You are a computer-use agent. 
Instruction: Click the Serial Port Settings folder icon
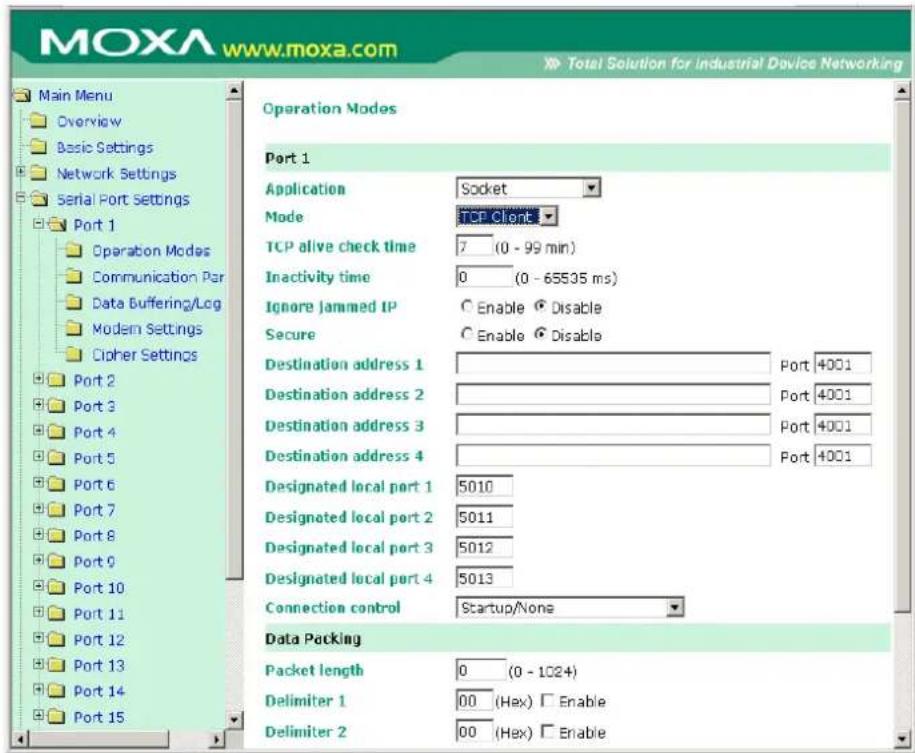pyautogui.click(x=39, y=199)
